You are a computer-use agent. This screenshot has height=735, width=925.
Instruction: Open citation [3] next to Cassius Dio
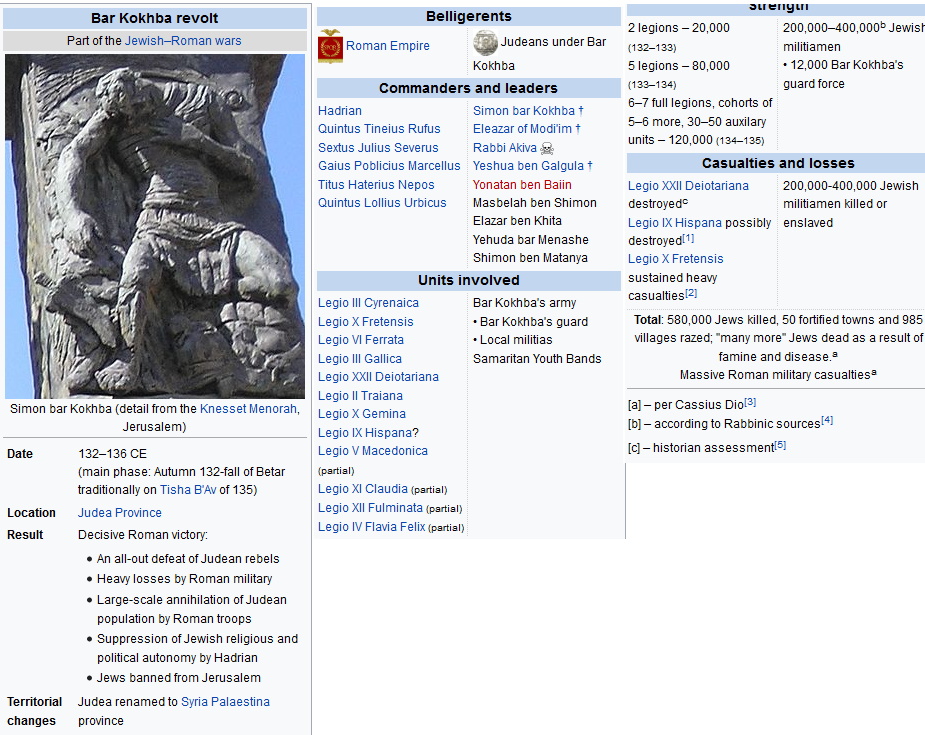point(749,402)
